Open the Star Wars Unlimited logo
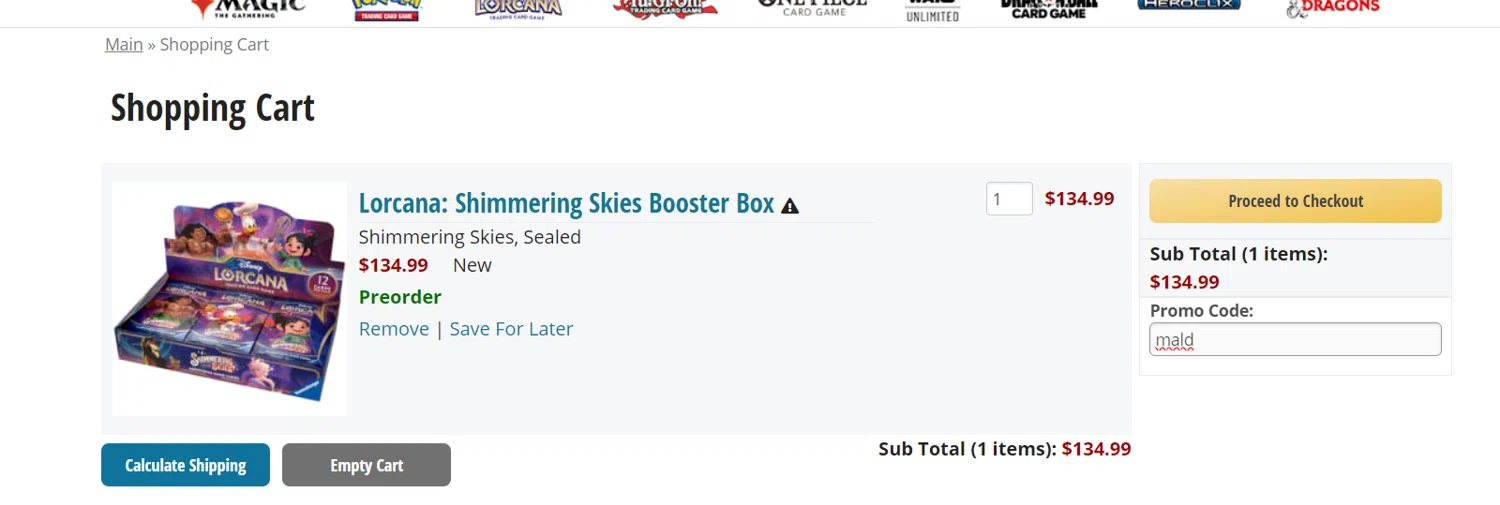 [932, 10]
